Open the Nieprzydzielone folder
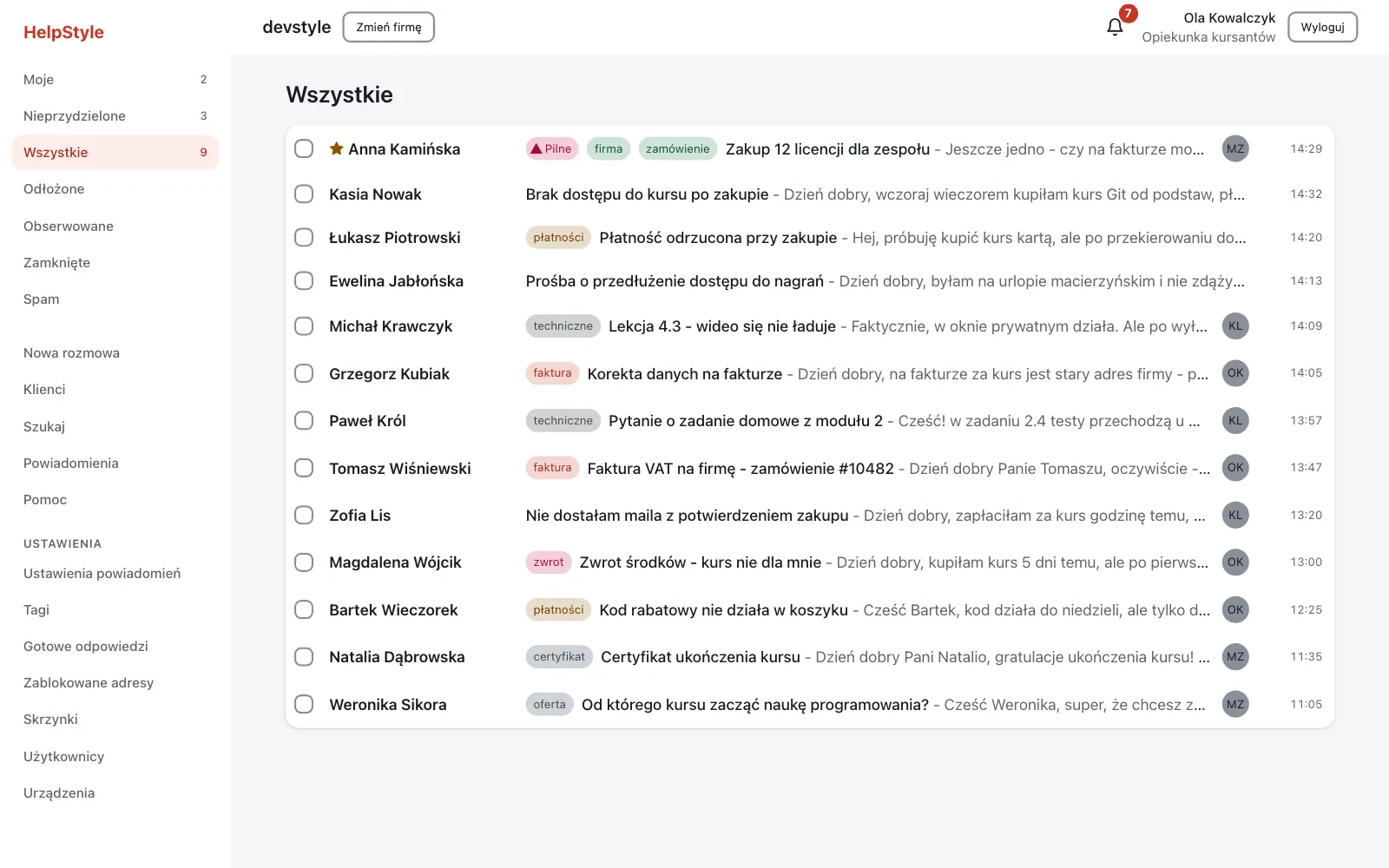The height and width of the screenshot is (868, 1389). (115, 115)
